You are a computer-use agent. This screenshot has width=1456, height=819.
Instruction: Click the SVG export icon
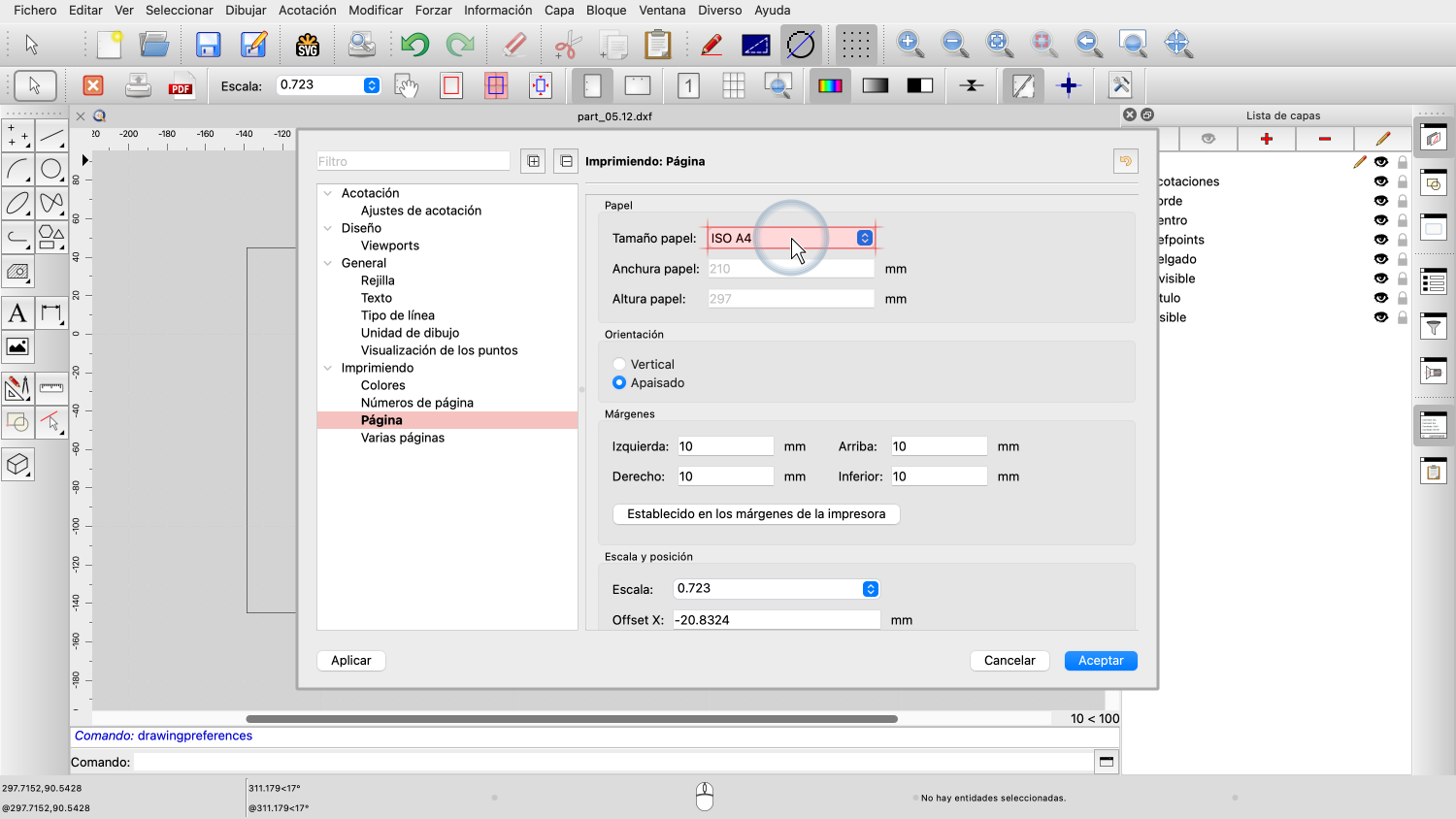coord(308,45)
